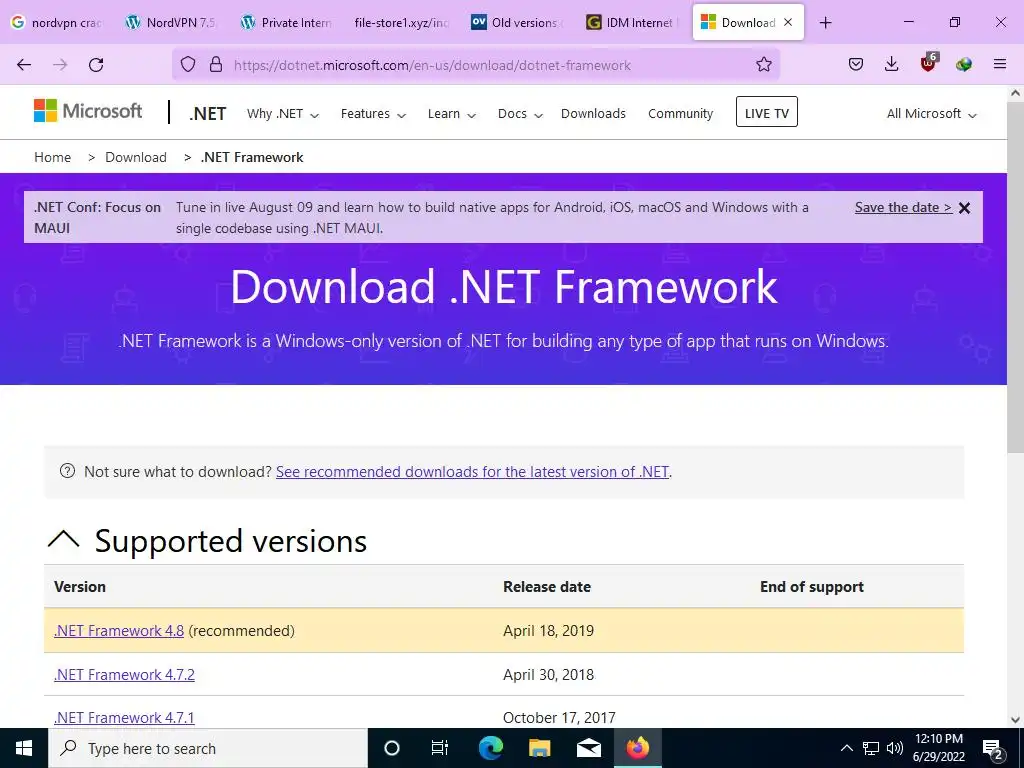
Task: Open the Firefox hamburger menu
Action: (999, 65)
